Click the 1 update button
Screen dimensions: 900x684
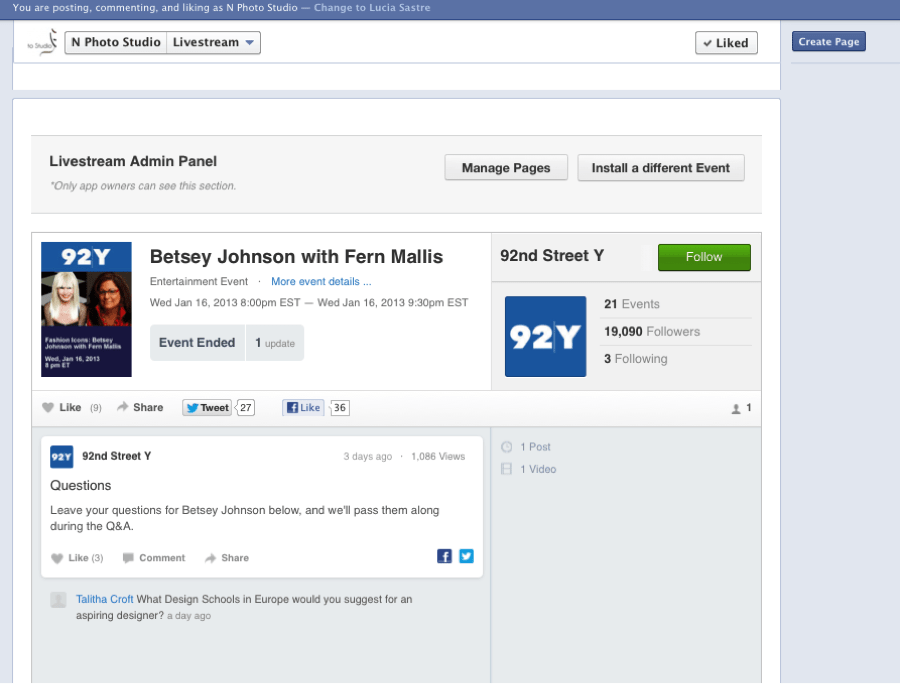tap(275, 343)
